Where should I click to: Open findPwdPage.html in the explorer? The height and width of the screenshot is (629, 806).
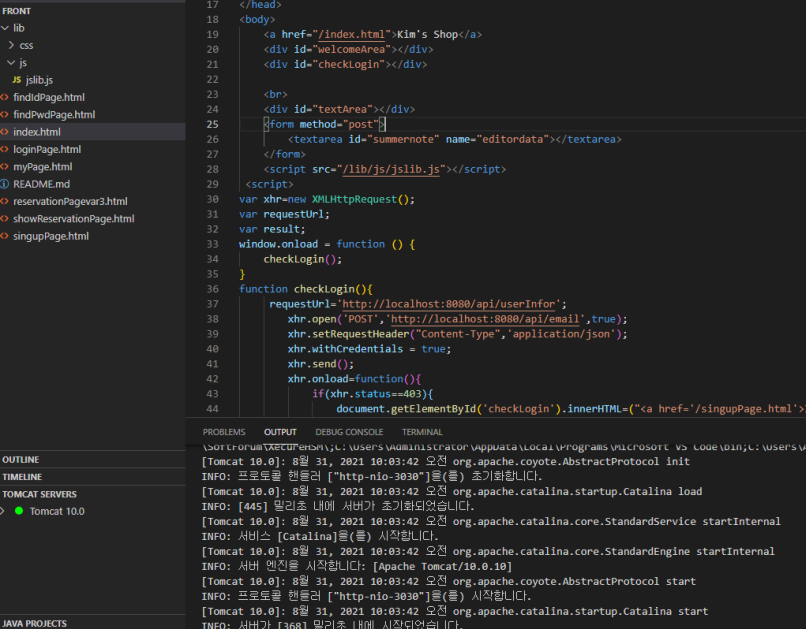[x=54, y=115]
